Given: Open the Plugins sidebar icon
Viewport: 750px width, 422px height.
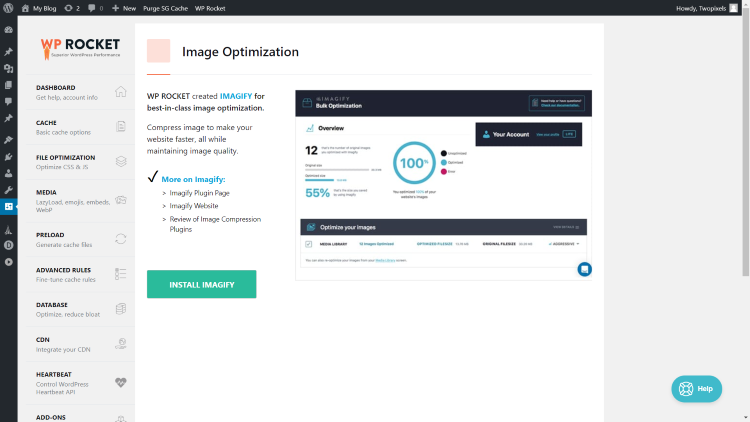Looking at the screenshot, I should (x=9, y=157).
